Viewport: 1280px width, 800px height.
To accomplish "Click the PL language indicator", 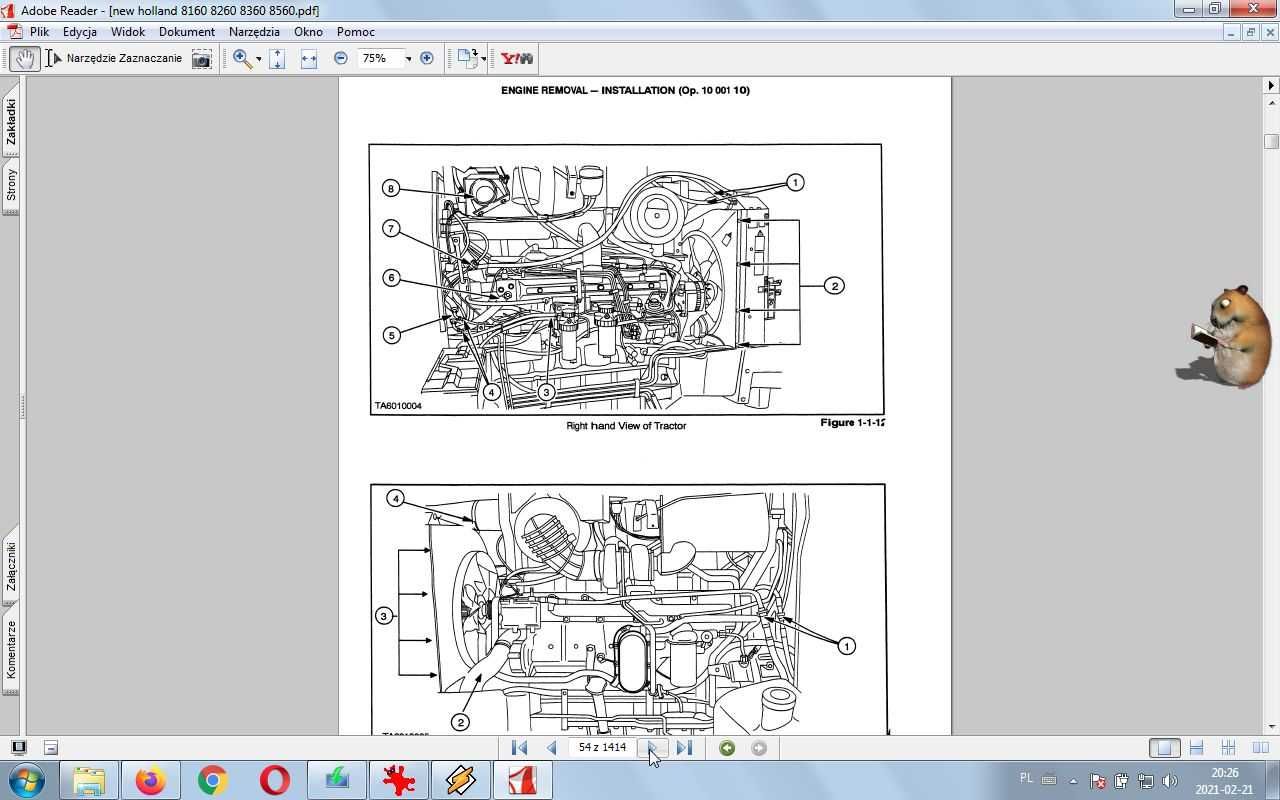I will (x=1026, y=778).
